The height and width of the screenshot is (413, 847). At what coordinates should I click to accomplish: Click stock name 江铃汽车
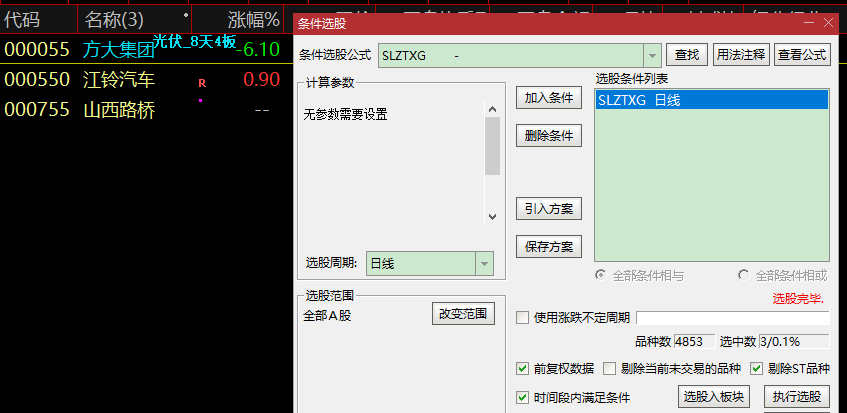pos(119,80)
